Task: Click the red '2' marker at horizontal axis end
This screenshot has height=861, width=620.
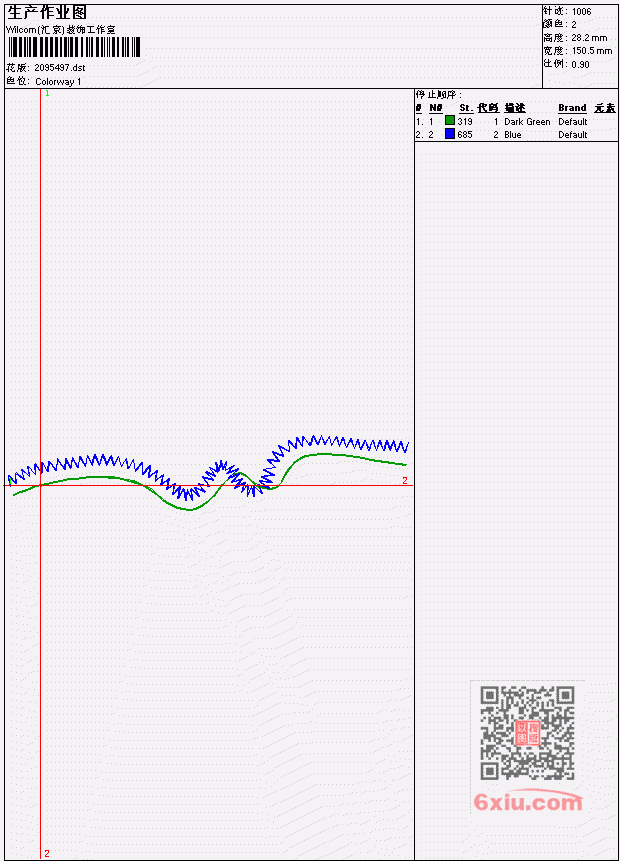Action: [x=405, y=480]
